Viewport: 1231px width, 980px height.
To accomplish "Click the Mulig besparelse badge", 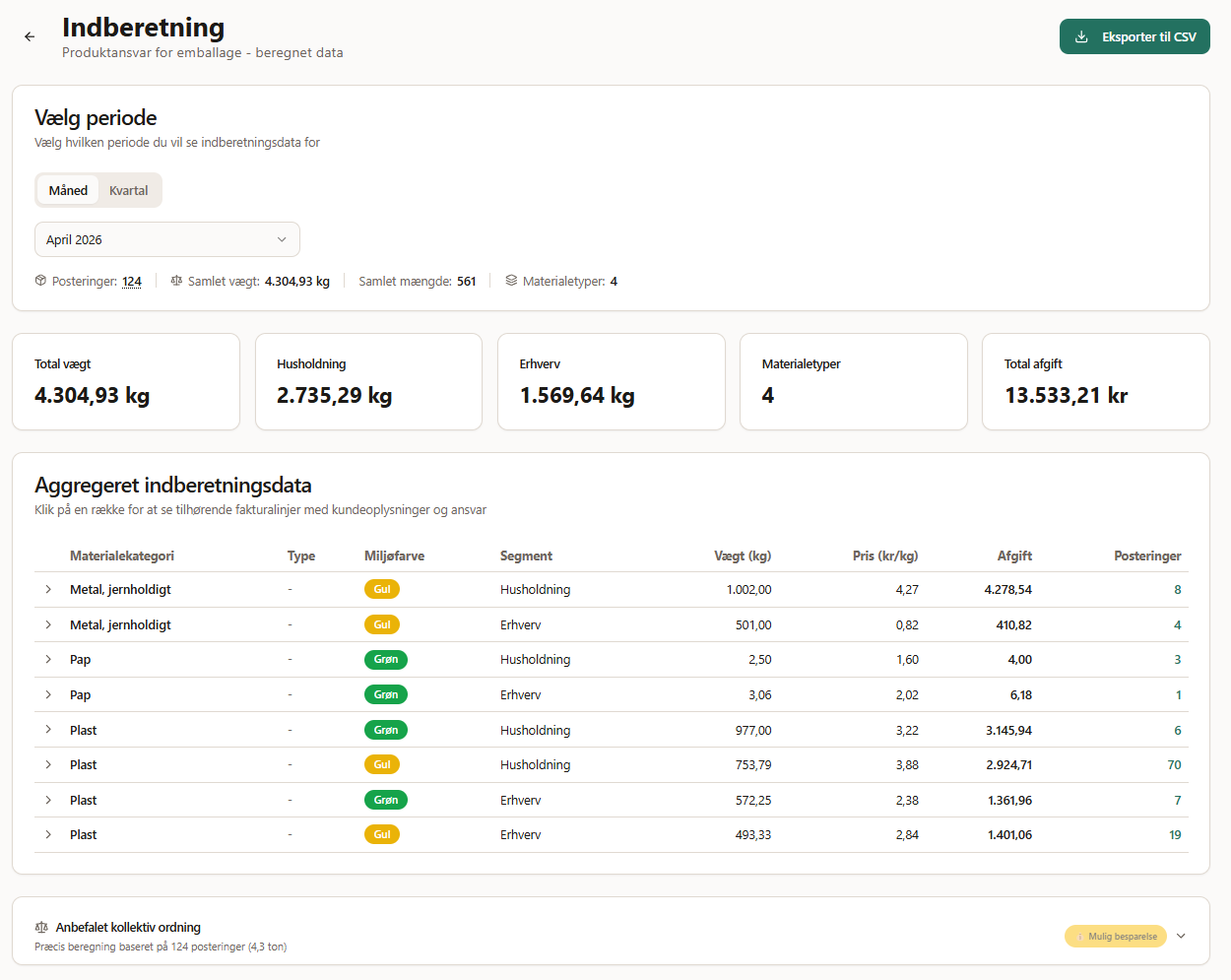I will (1115, 936).
